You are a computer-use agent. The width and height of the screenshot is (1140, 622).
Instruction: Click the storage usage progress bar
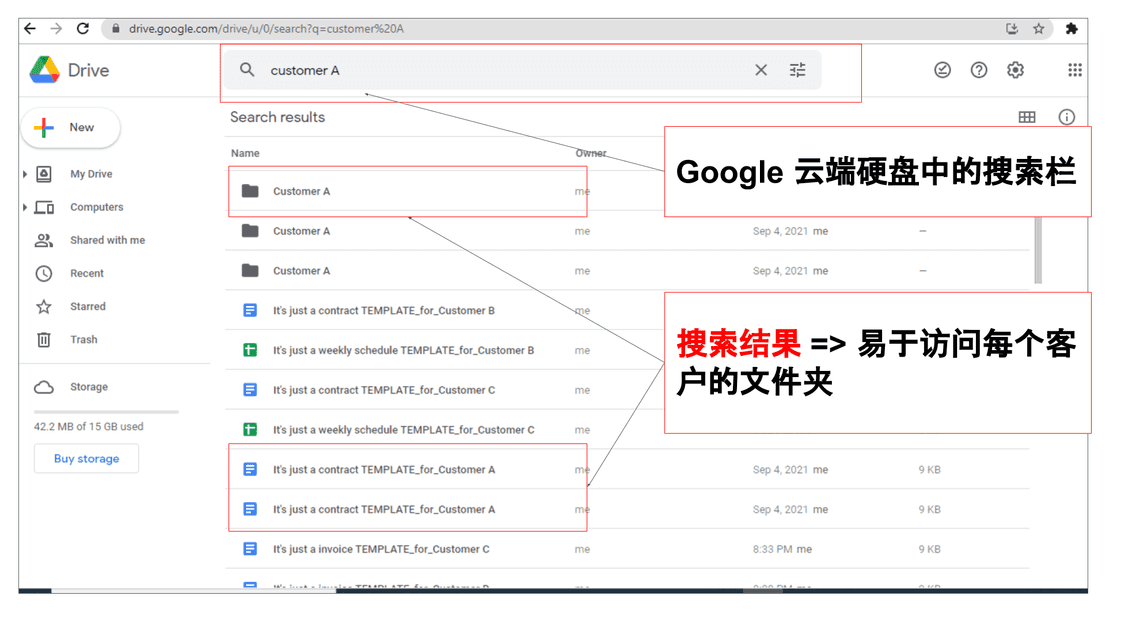[106, 412]
